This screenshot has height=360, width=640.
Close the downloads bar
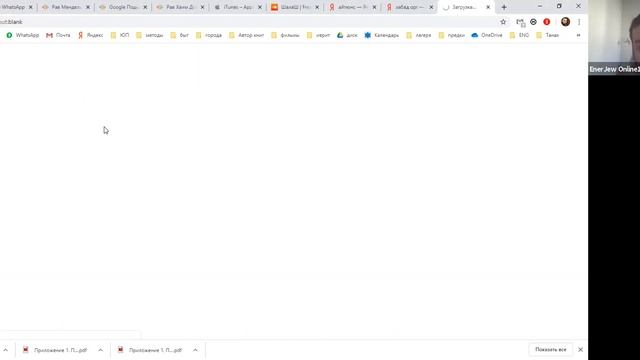(x=580, y=350)
